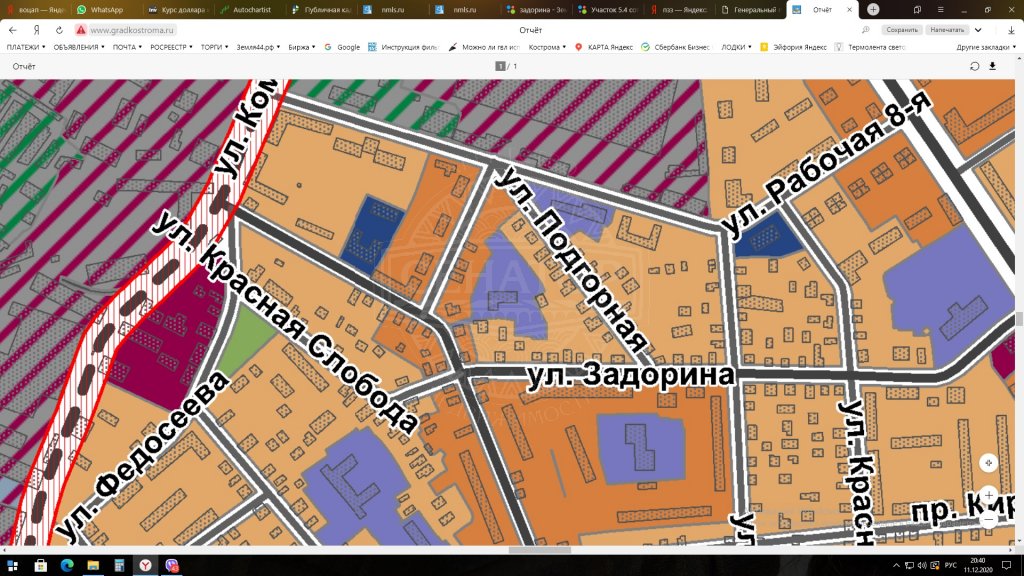Download the PDF report
This screenshot has height=576, width=1024.
point(993,66)
